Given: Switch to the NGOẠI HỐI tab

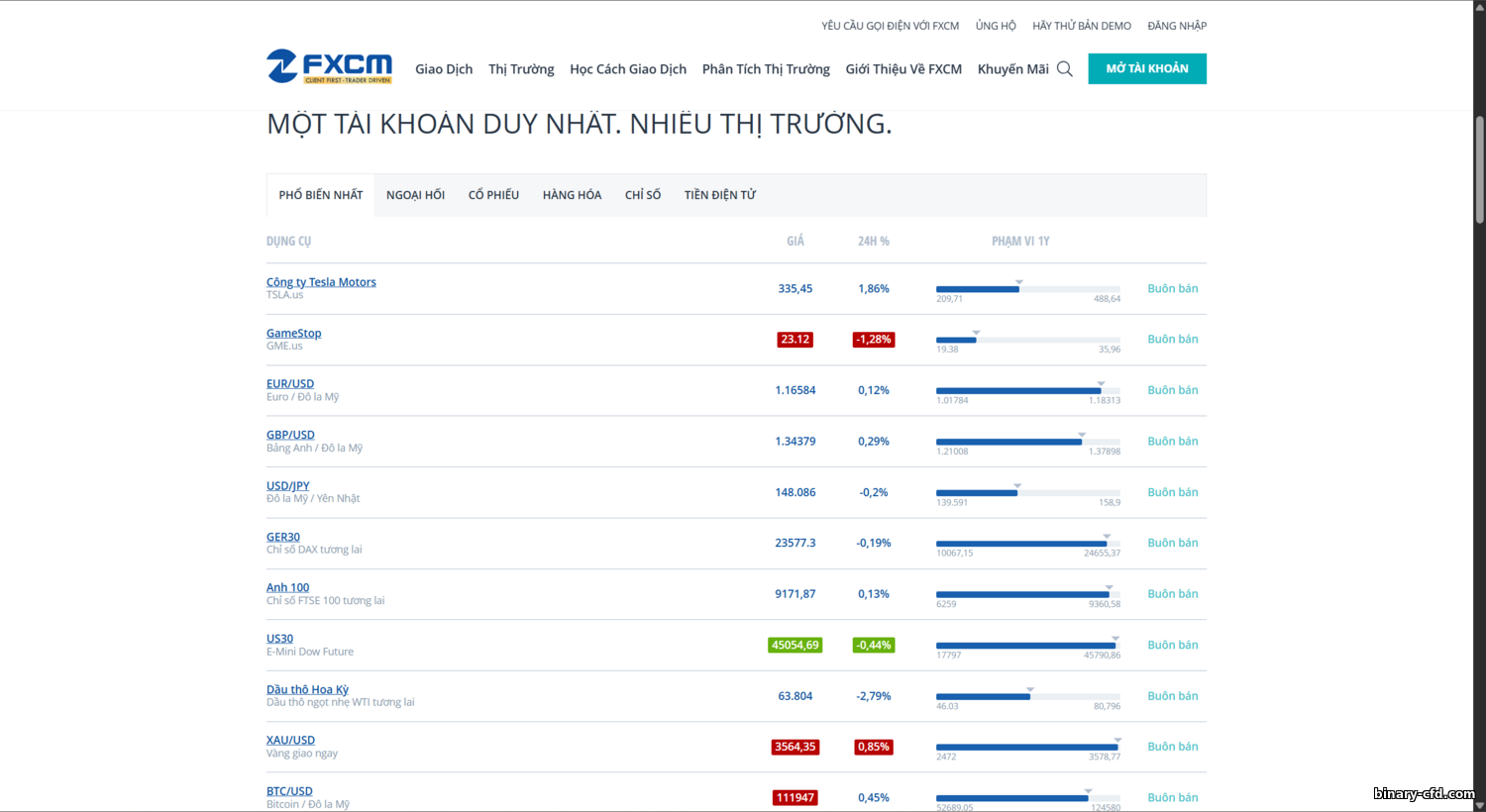Looking at the screenshot, I should 415,195.
